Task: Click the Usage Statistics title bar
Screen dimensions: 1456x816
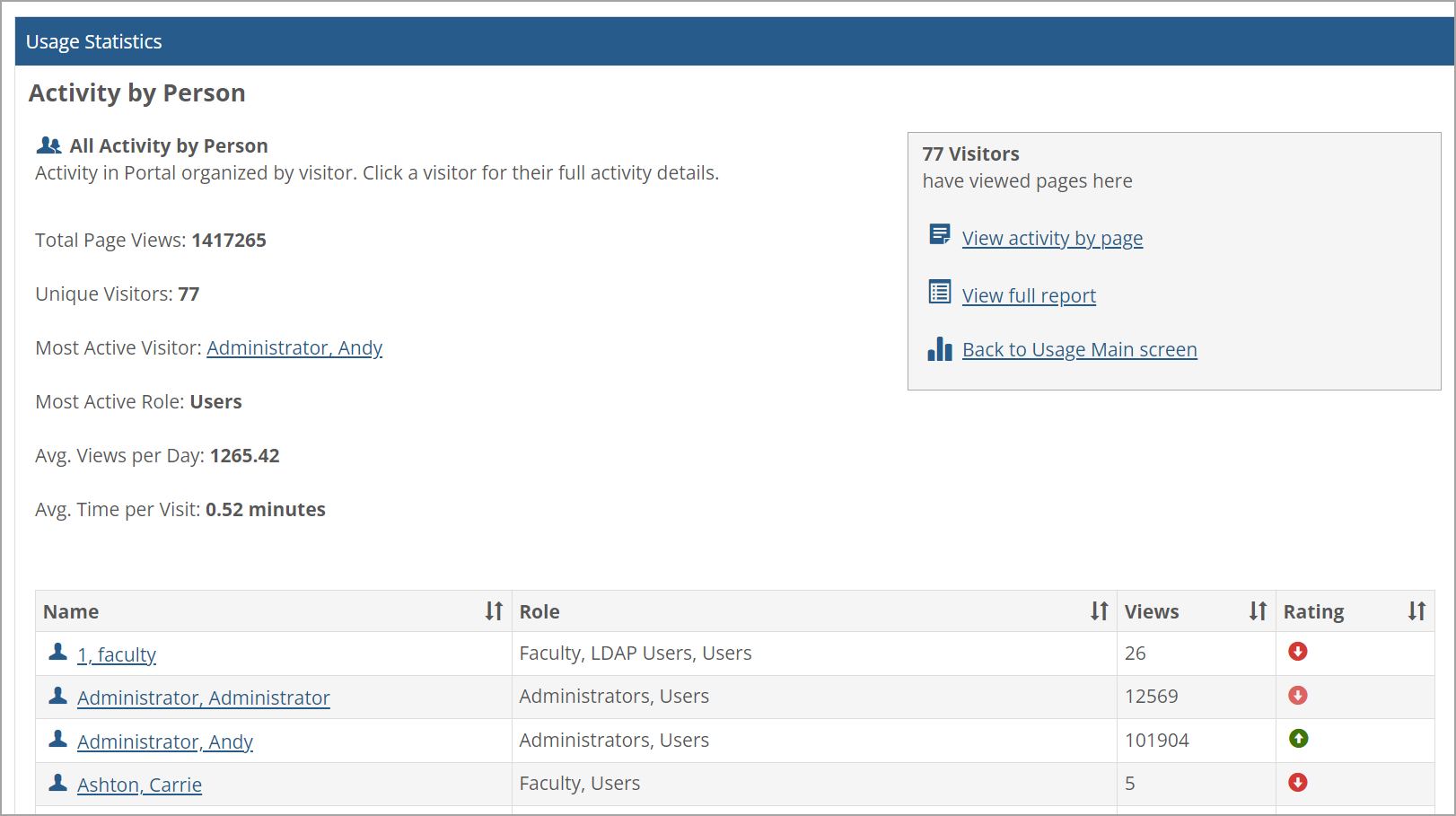Action: [x=93, y=41]
